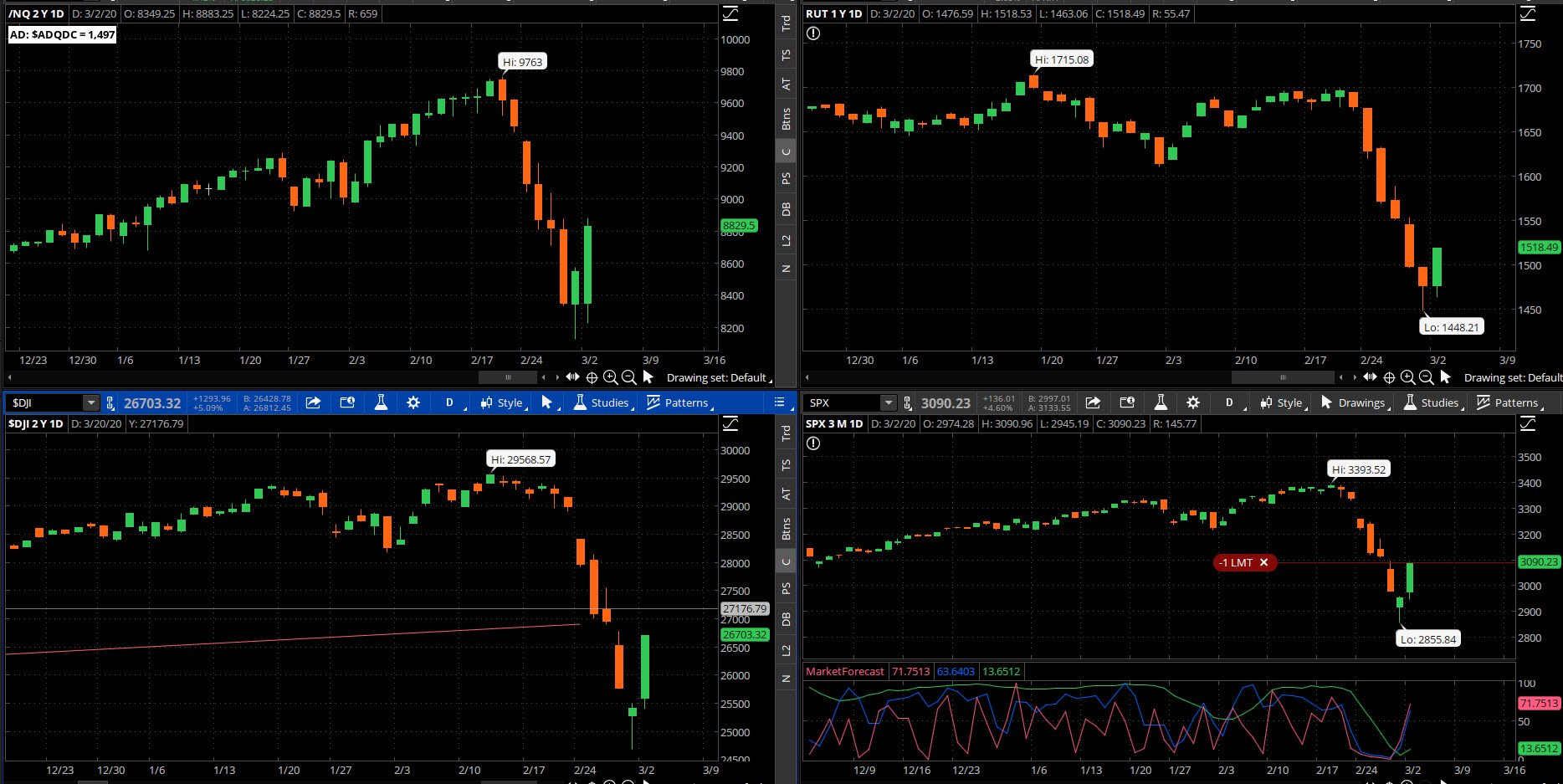
Task: Click the /NQ chart scale mode icon
Action: tap(730, 13)
